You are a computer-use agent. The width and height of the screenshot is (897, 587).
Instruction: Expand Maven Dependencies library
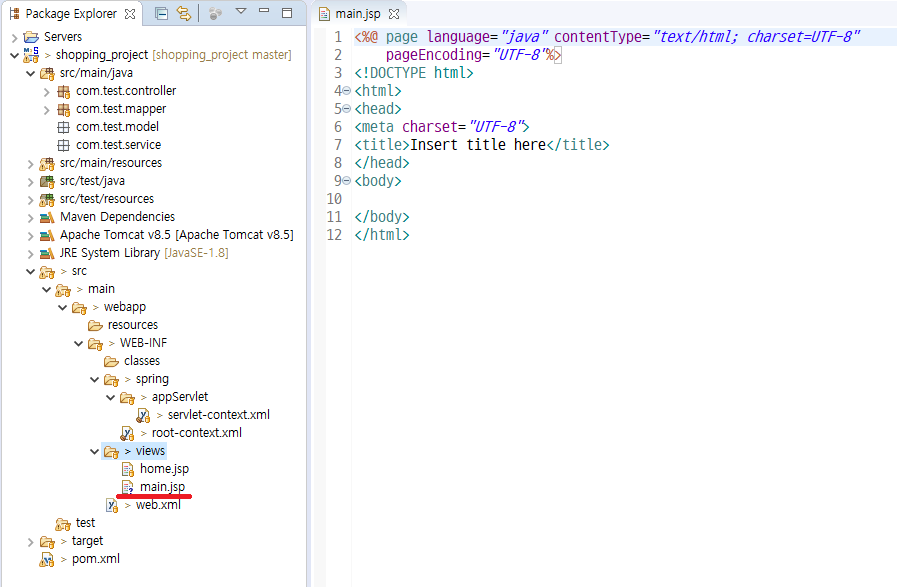click(30, 218)
